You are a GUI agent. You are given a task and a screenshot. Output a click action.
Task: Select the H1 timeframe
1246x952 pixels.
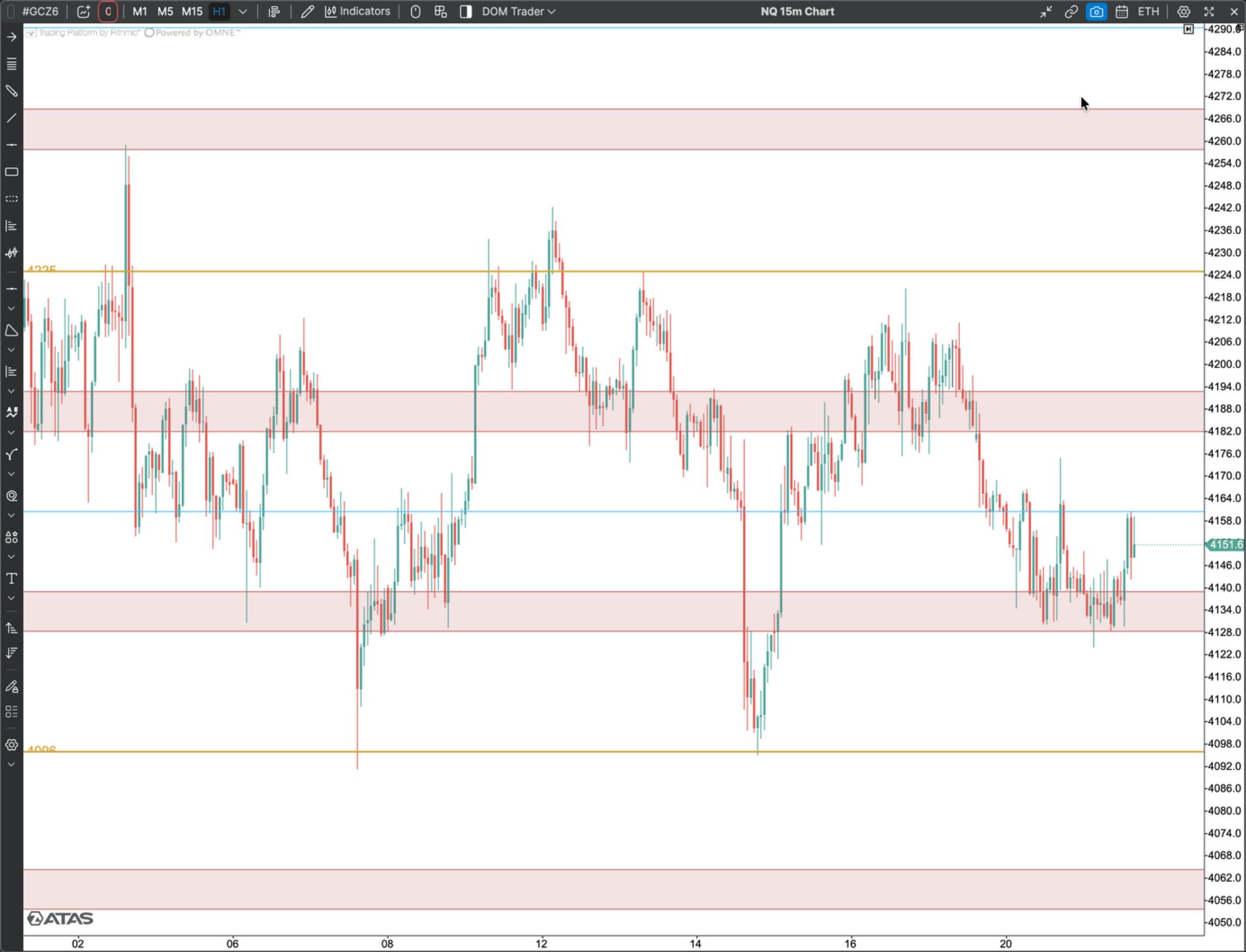click(x=219, y=12)
